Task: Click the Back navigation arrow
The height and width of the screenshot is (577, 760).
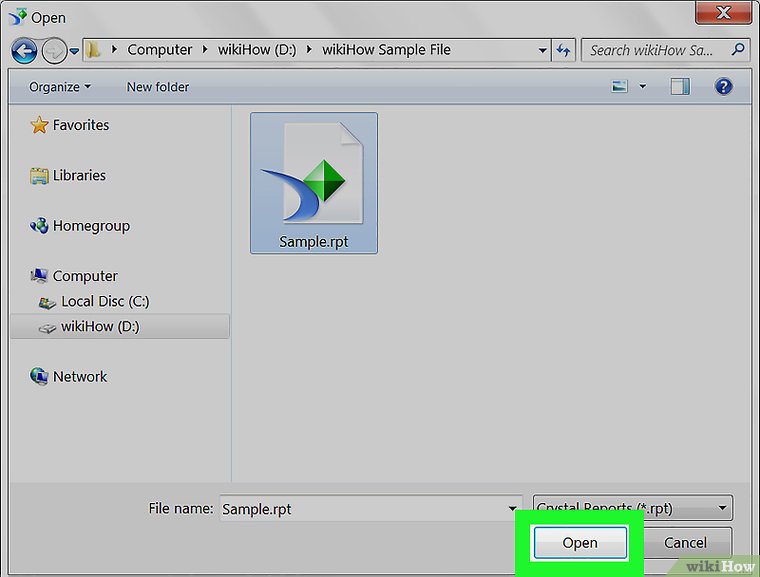Action: point(24,50)
